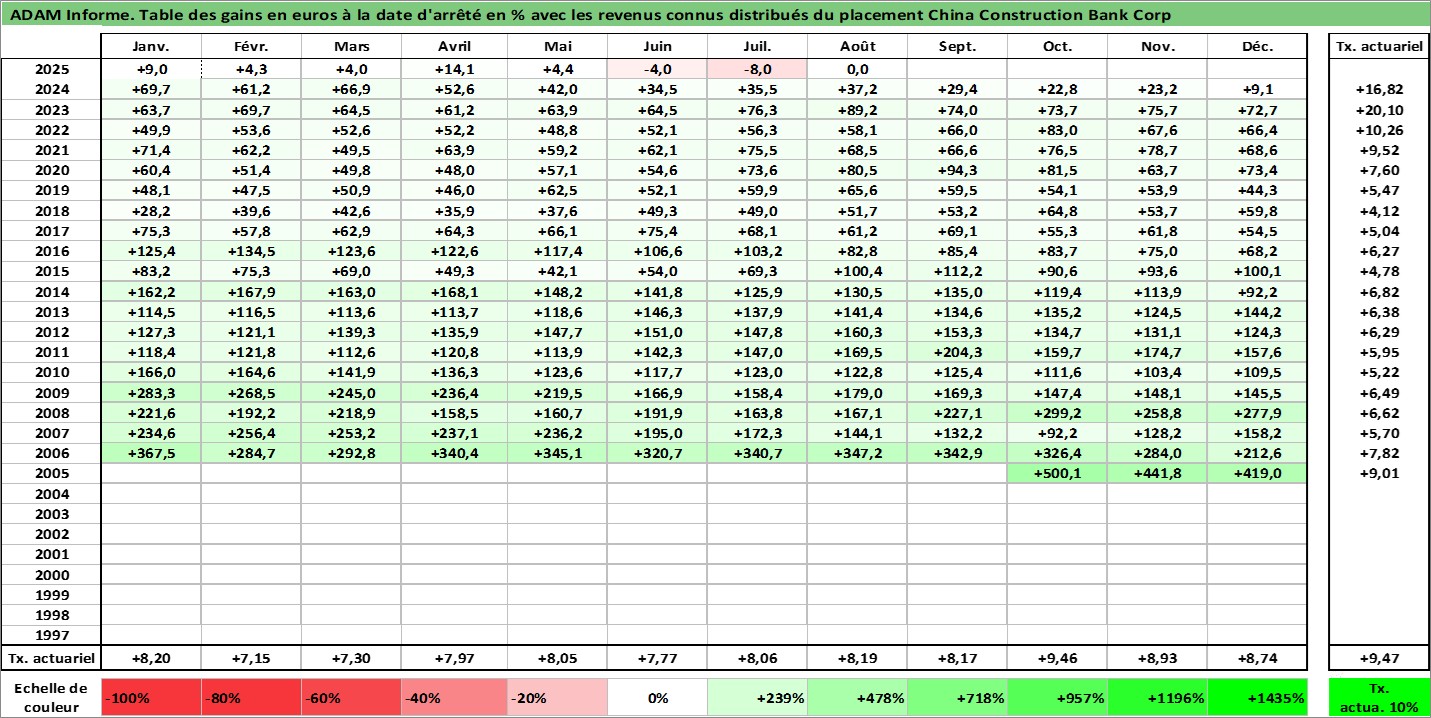Select the '+83,0' cell for Oct. 2022

tap(1057, 130)
